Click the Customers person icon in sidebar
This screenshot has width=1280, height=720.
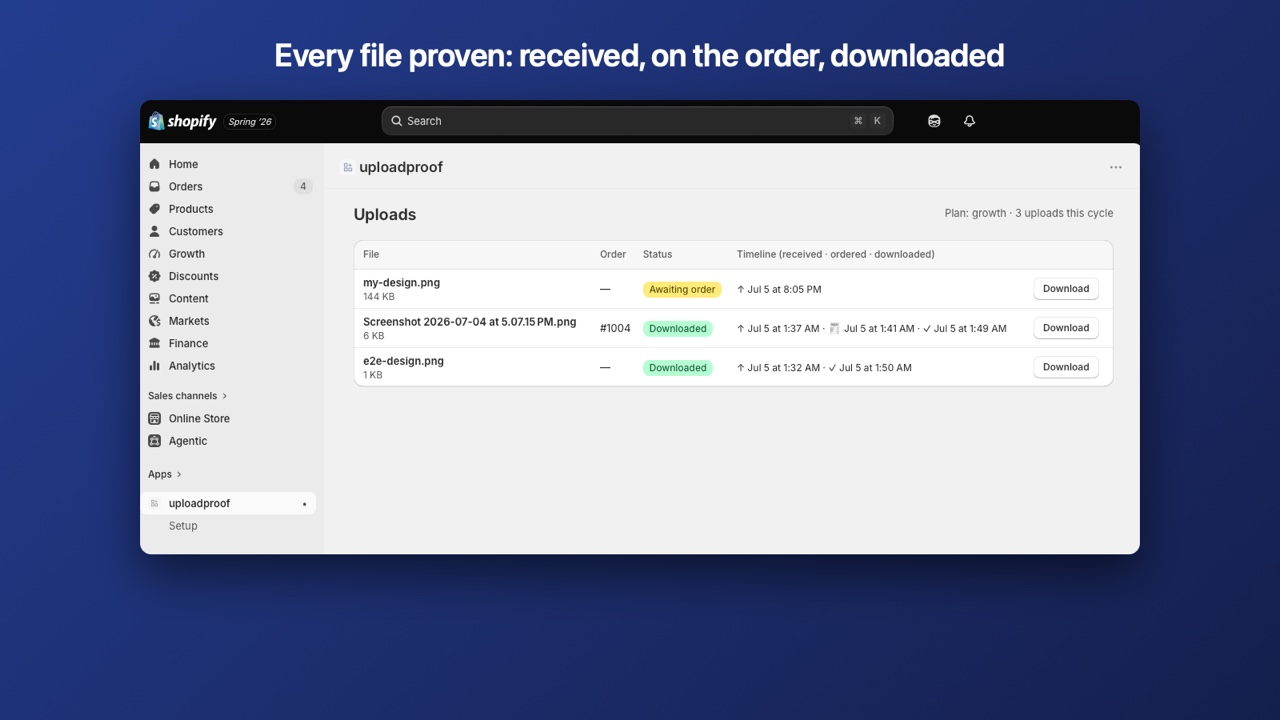pyautogui.click(x=154, y=231)
